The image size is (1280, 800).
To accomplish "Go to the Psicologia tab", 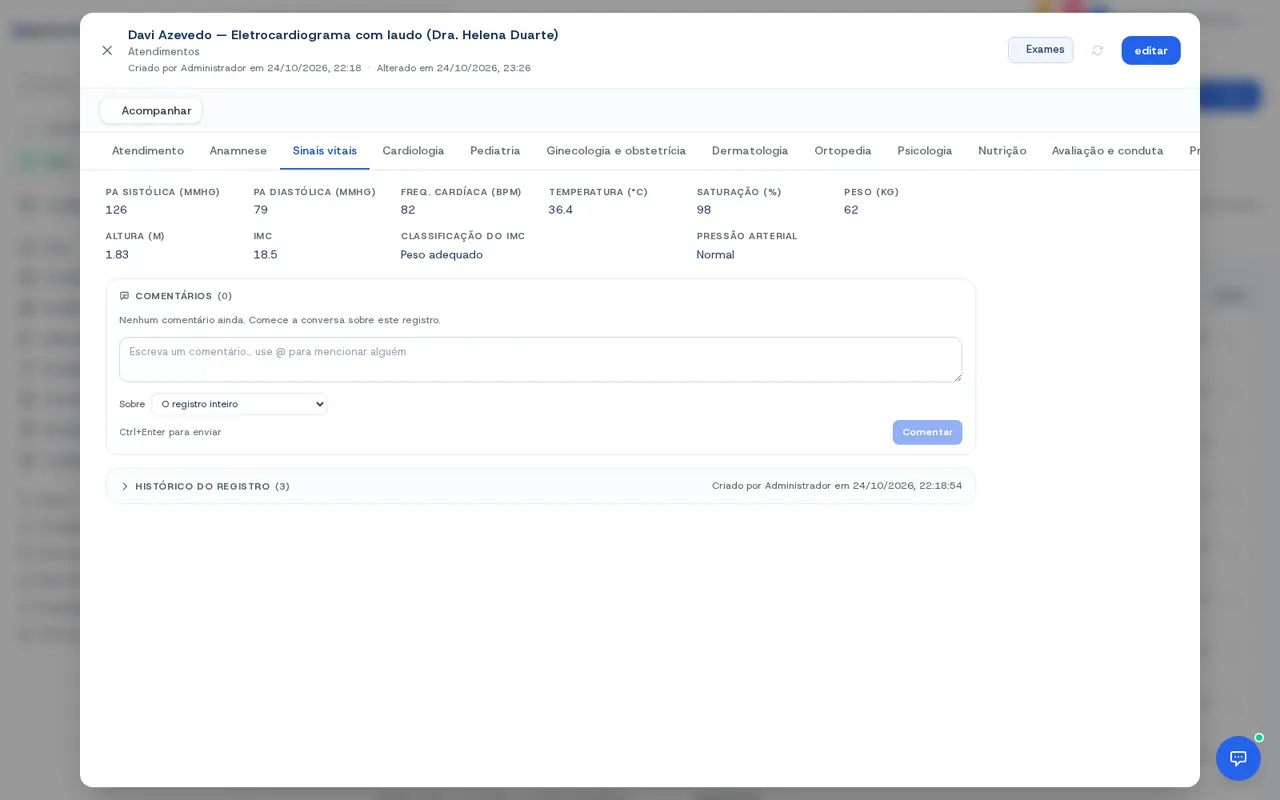I will pos(925,151).
